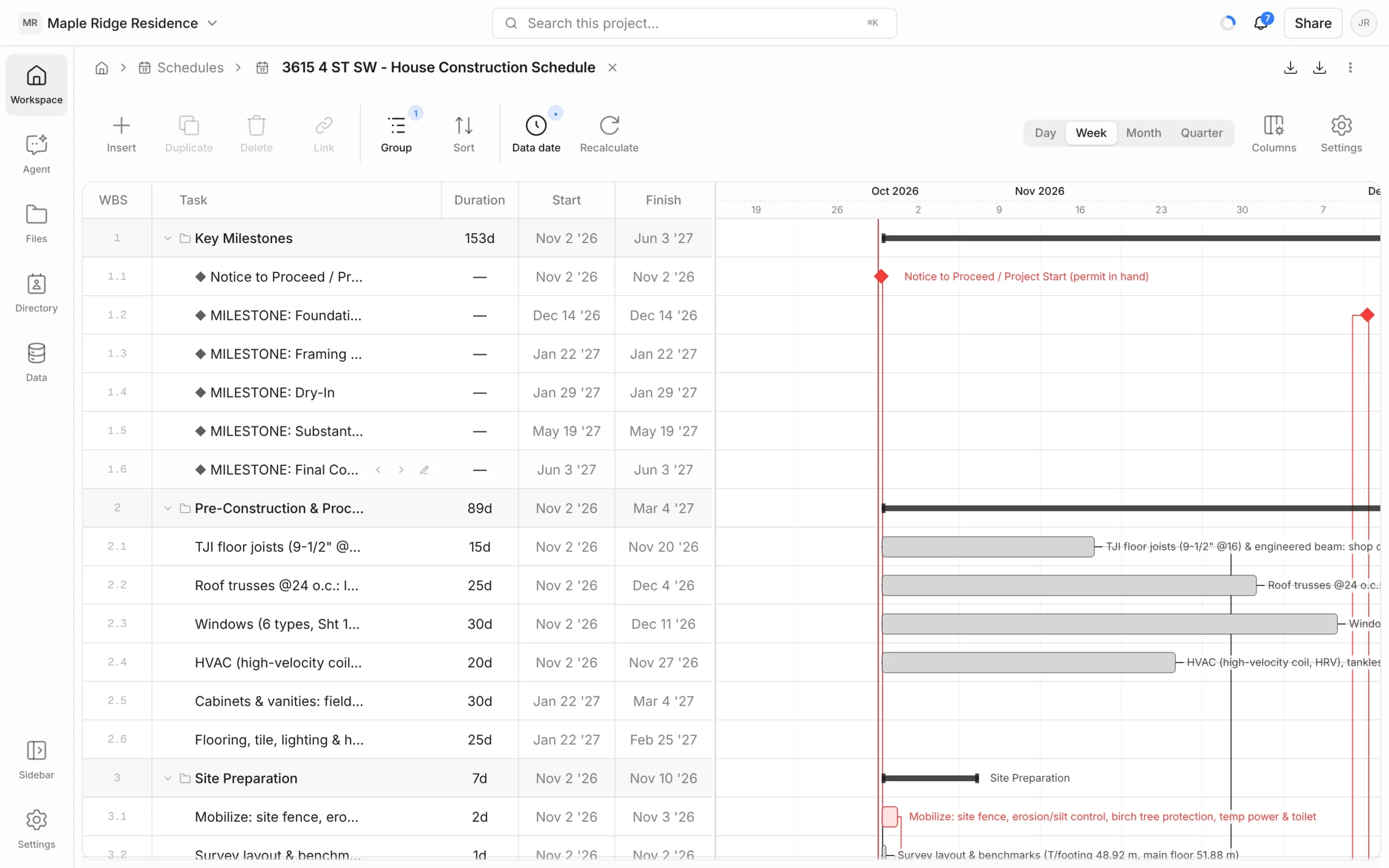Switch timeline to Month view

click(x=1143, y=132)
